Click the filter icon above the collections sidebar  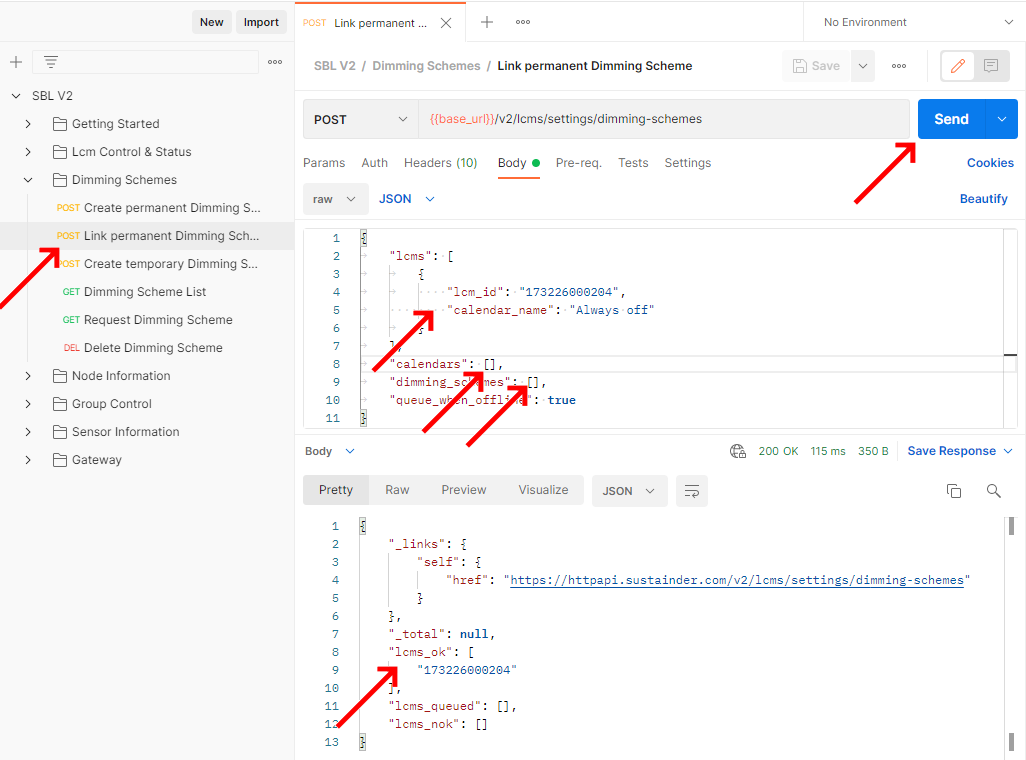pyautogui.click(x=50, y=61)
